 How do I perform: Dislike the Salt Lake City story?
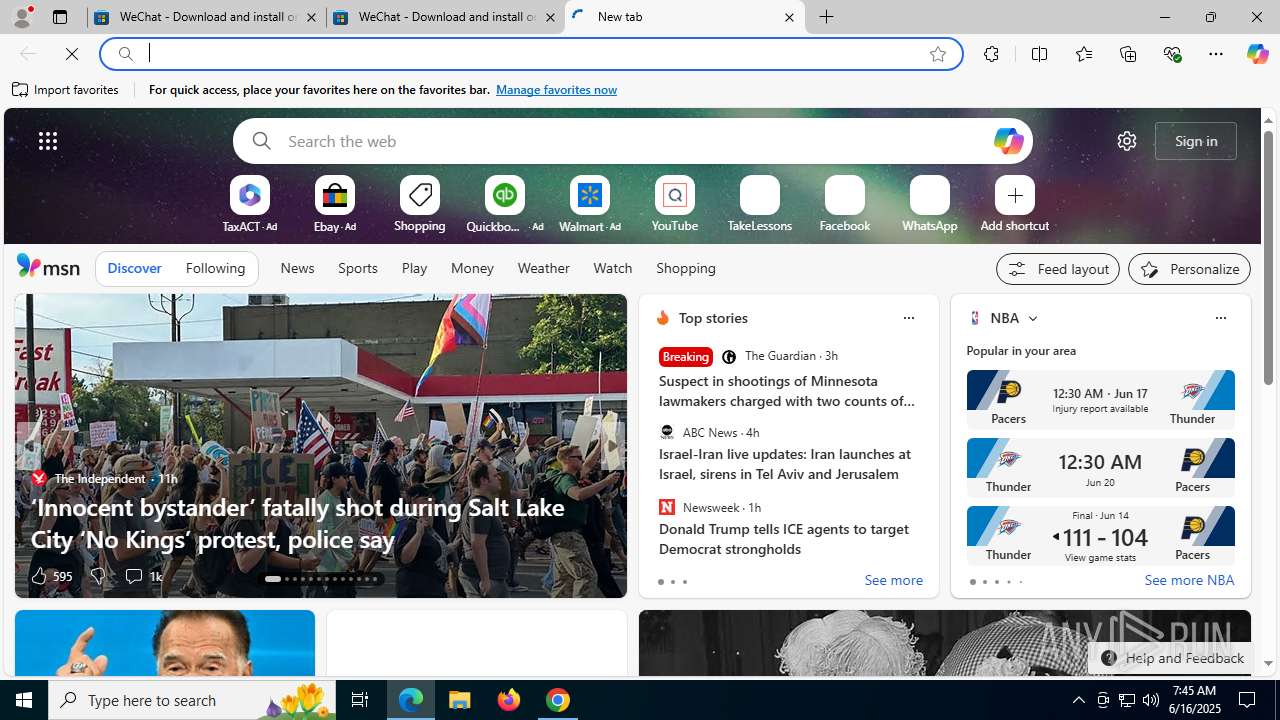[97, 576]
